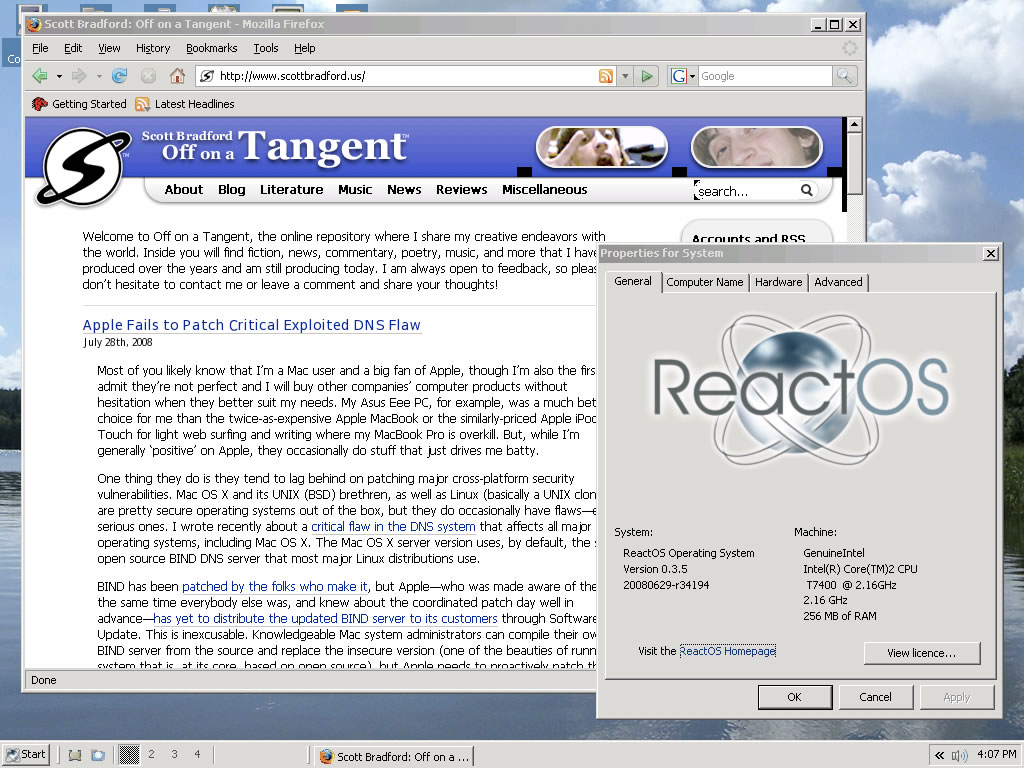The image size is (1024, 768).
Task: Click the Back arrow in Firefox toolbar
Action: coord(40,76)
